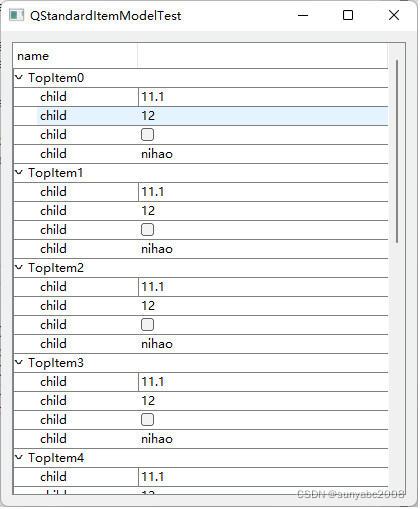Select 'child' label next to TopItem2's nihao

(53, 344)
